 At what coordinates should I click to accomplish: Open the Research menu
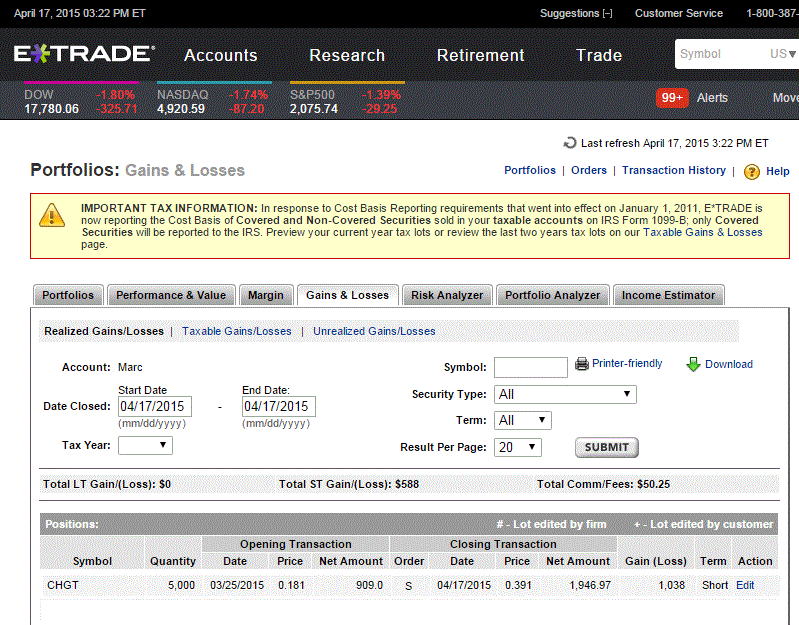click(347, 55)
